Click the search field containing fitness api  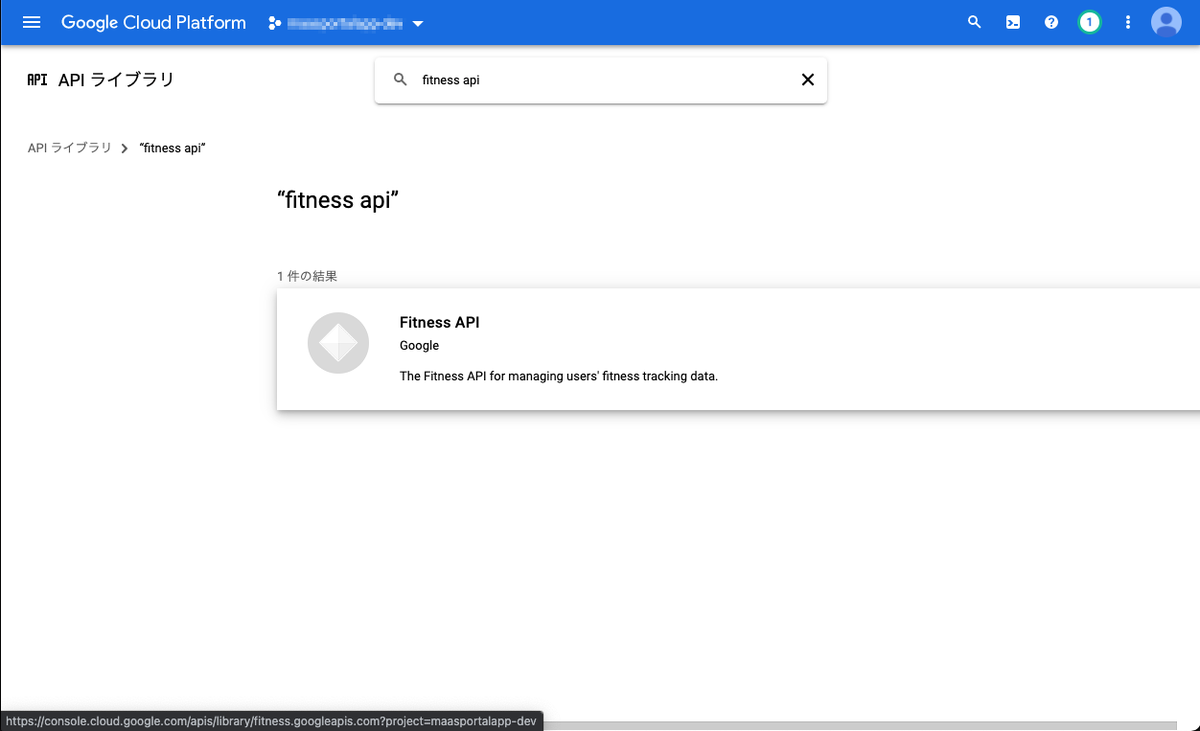click(x=601, y=80)
